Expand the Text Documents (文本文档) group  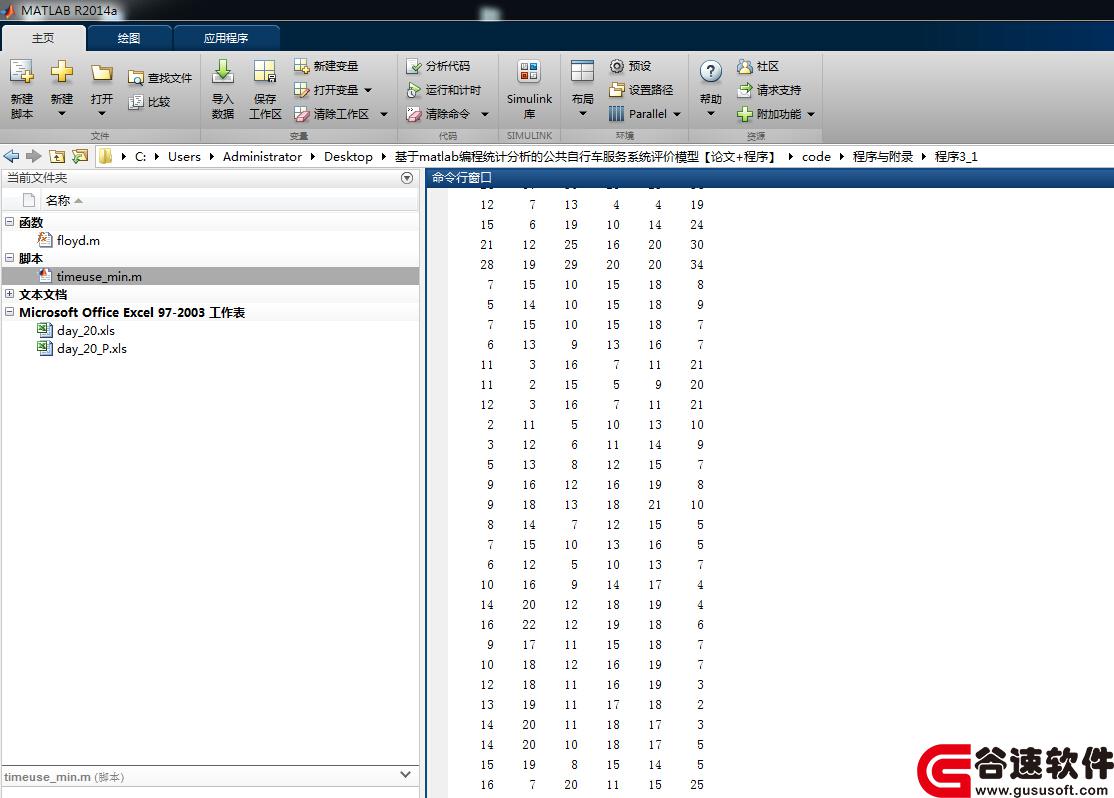tap(9, 293)
